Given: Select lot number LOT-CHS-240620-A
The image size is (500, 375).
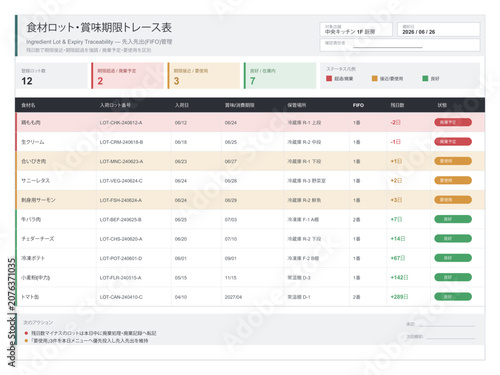Looking at the screenshot, I should click(x=121, y=239).
